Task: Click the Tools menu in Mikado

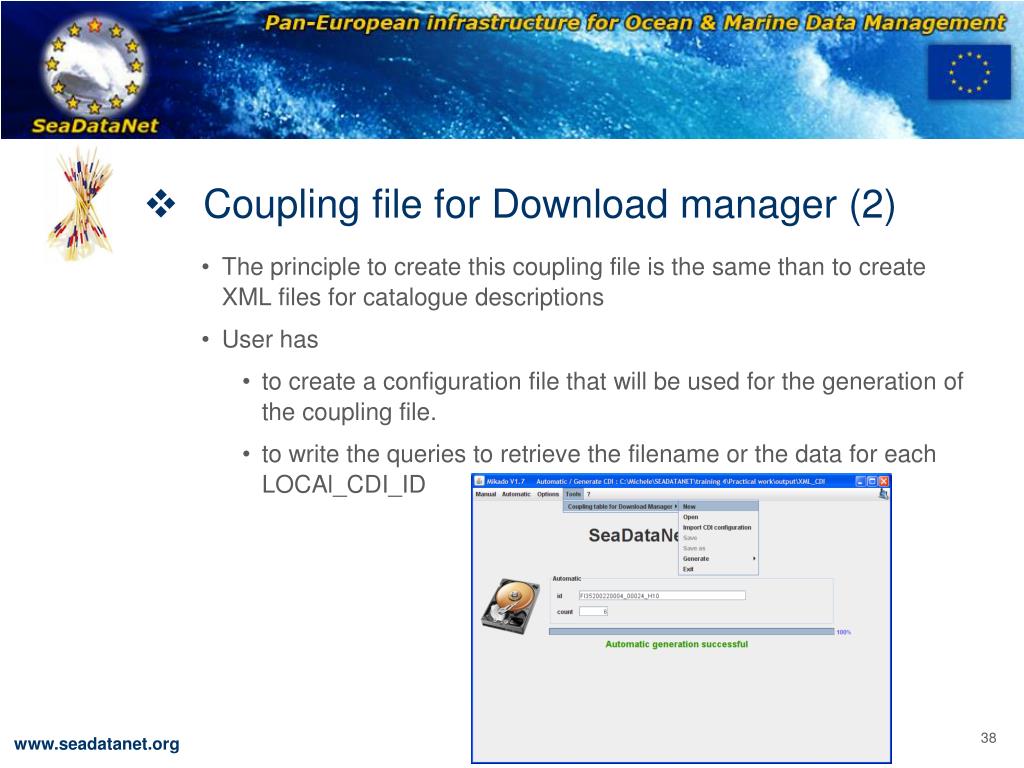Action: coord(573,494)
